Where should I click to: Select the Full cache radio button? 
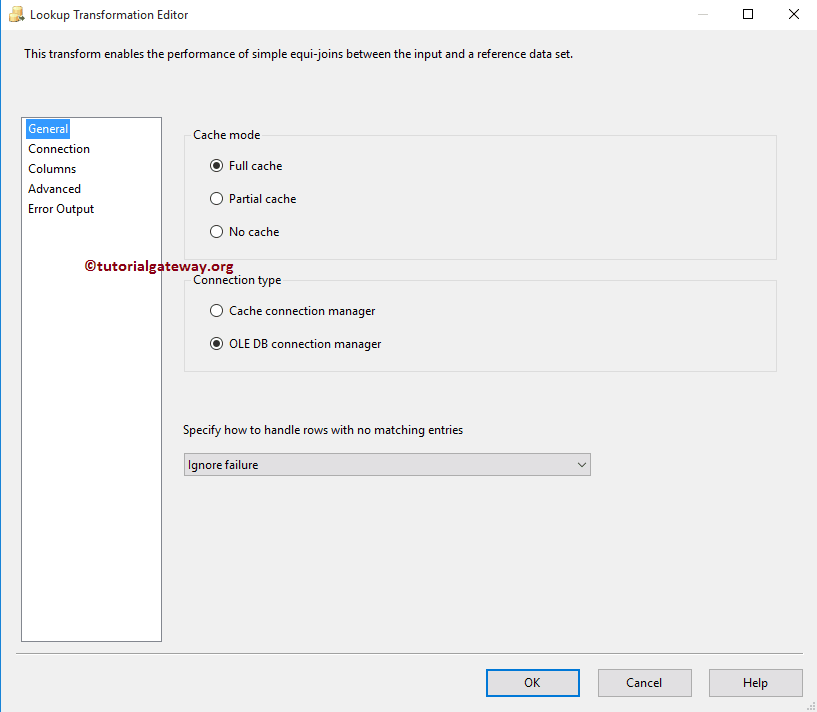216,166
